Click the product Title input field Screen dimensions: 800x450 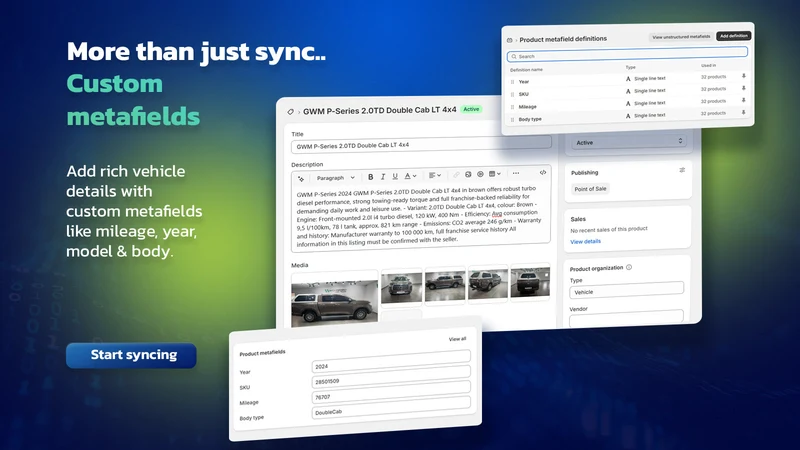click(421, 145)
